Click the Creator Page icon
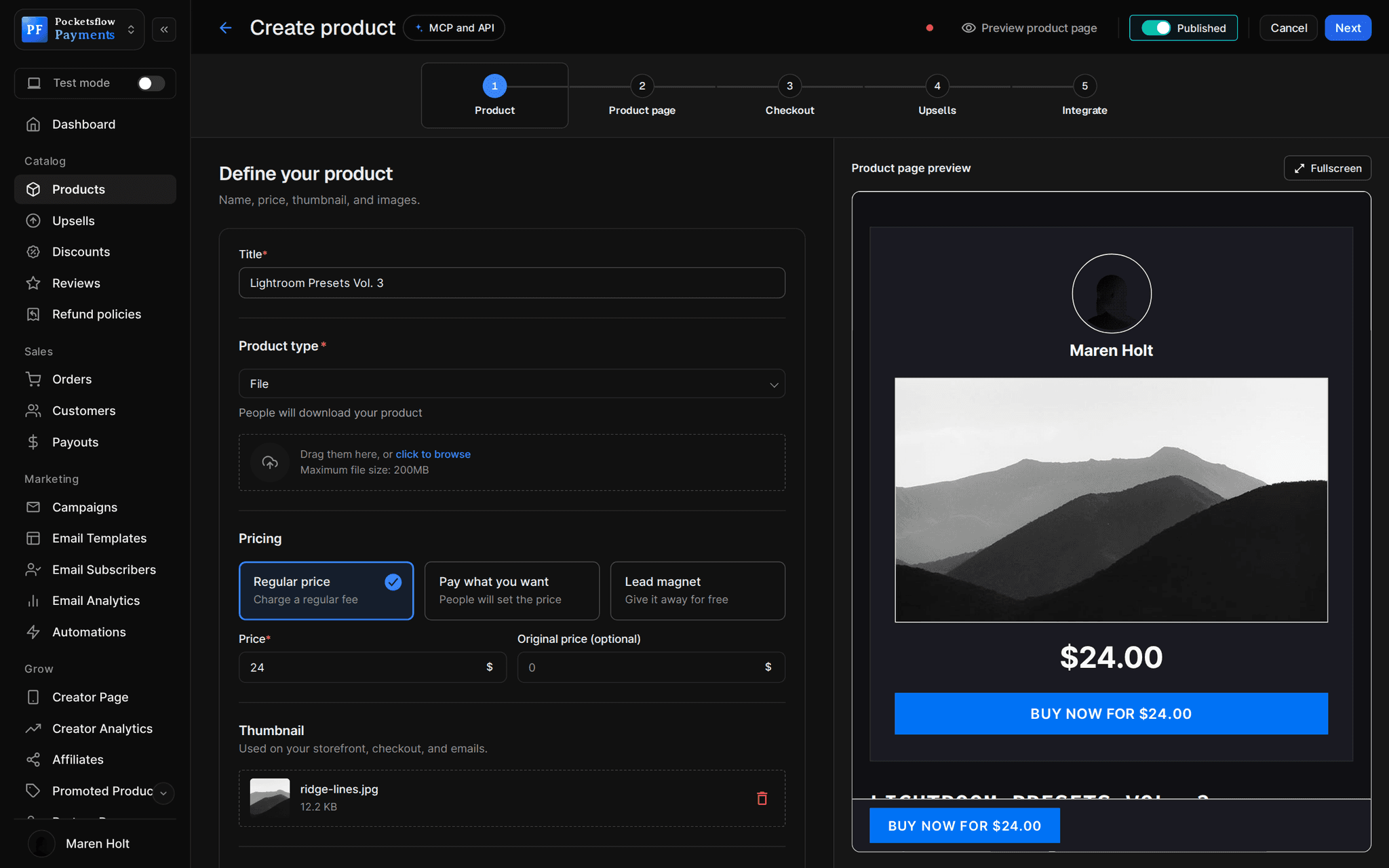1389x868 pixels. (33, 697)
